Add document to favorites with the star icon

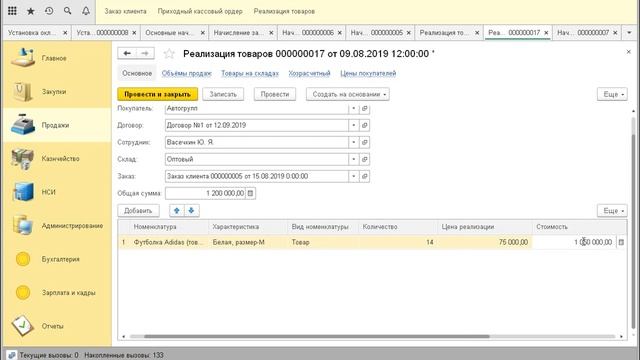click(x=169, y=53)
